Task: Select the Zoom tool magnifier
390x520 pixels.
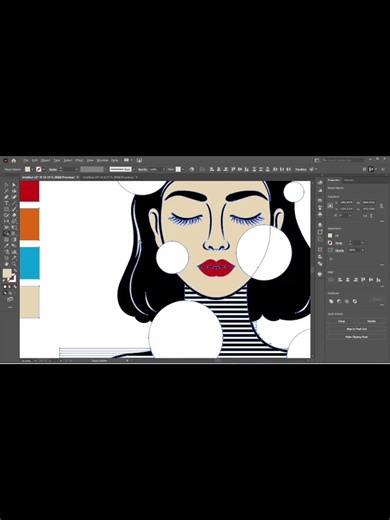Action: 14,264
